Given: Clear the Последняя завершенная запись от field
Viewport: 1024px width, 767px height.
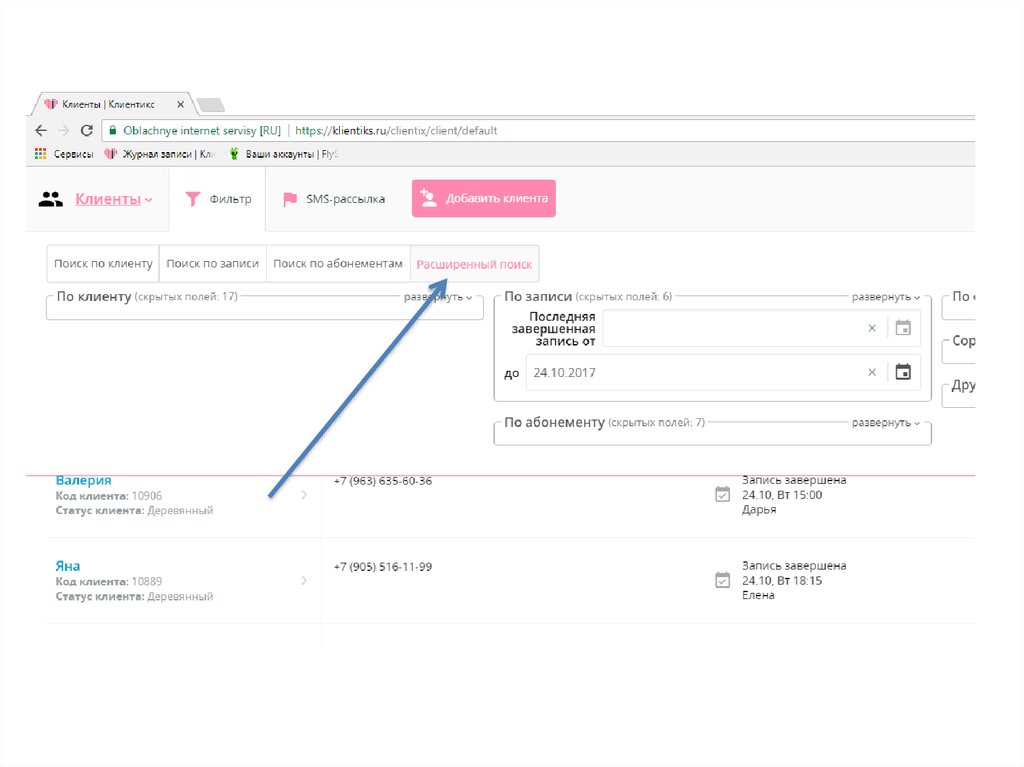Looking at the screenshot, I should pos(871,328).
